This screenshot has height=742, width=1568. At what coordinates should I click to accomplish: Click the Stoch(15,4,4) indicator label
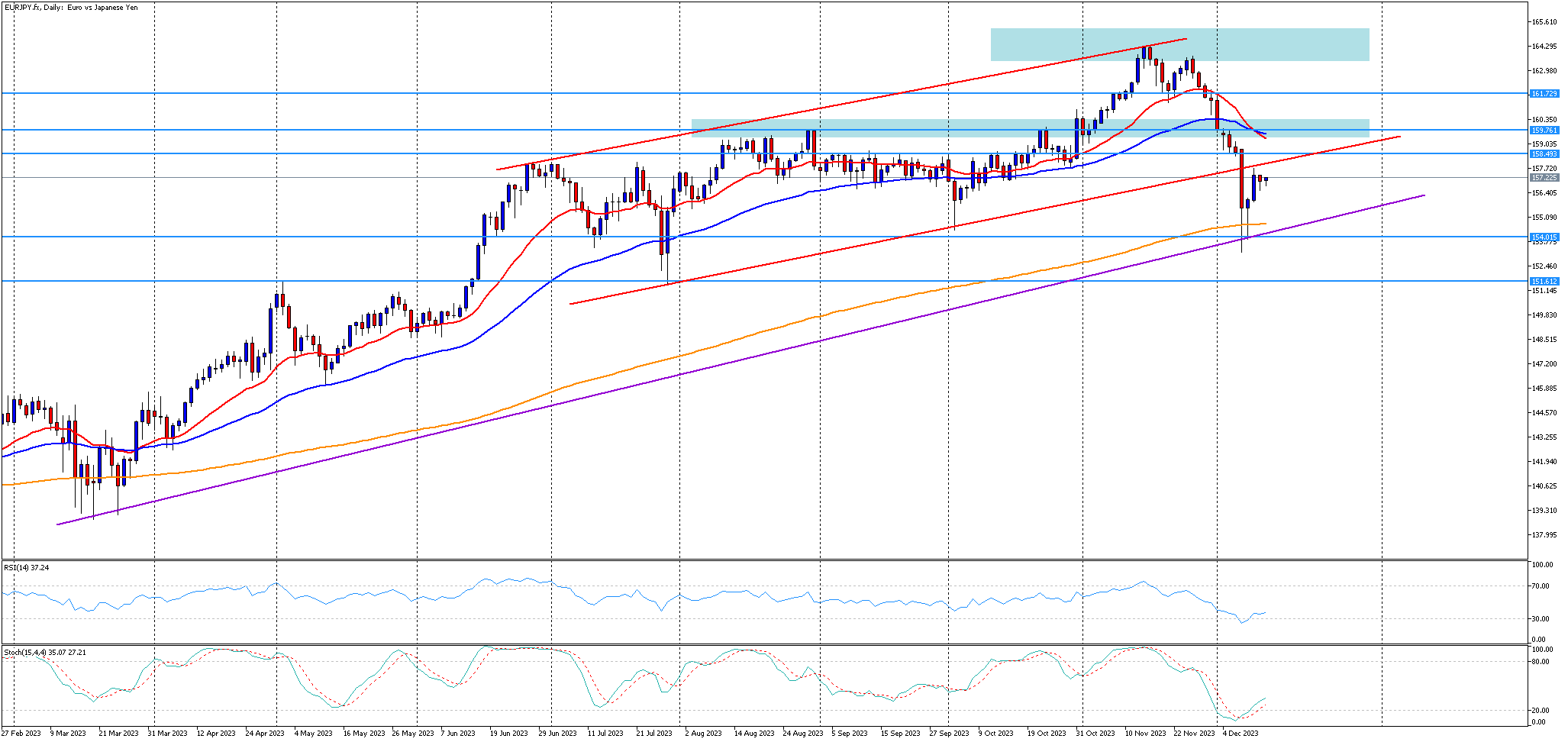click(x=45, y=653)
